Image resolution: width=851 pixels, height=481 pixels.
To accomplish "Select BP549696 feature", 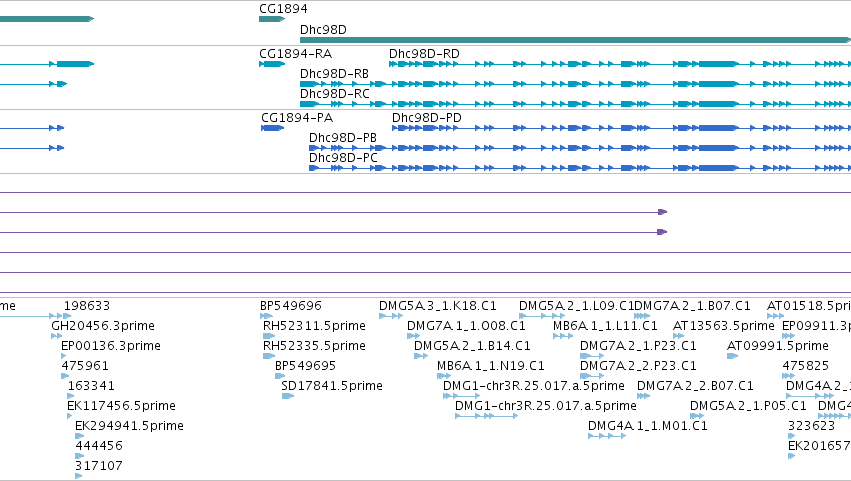I will (x=266, y=316).
